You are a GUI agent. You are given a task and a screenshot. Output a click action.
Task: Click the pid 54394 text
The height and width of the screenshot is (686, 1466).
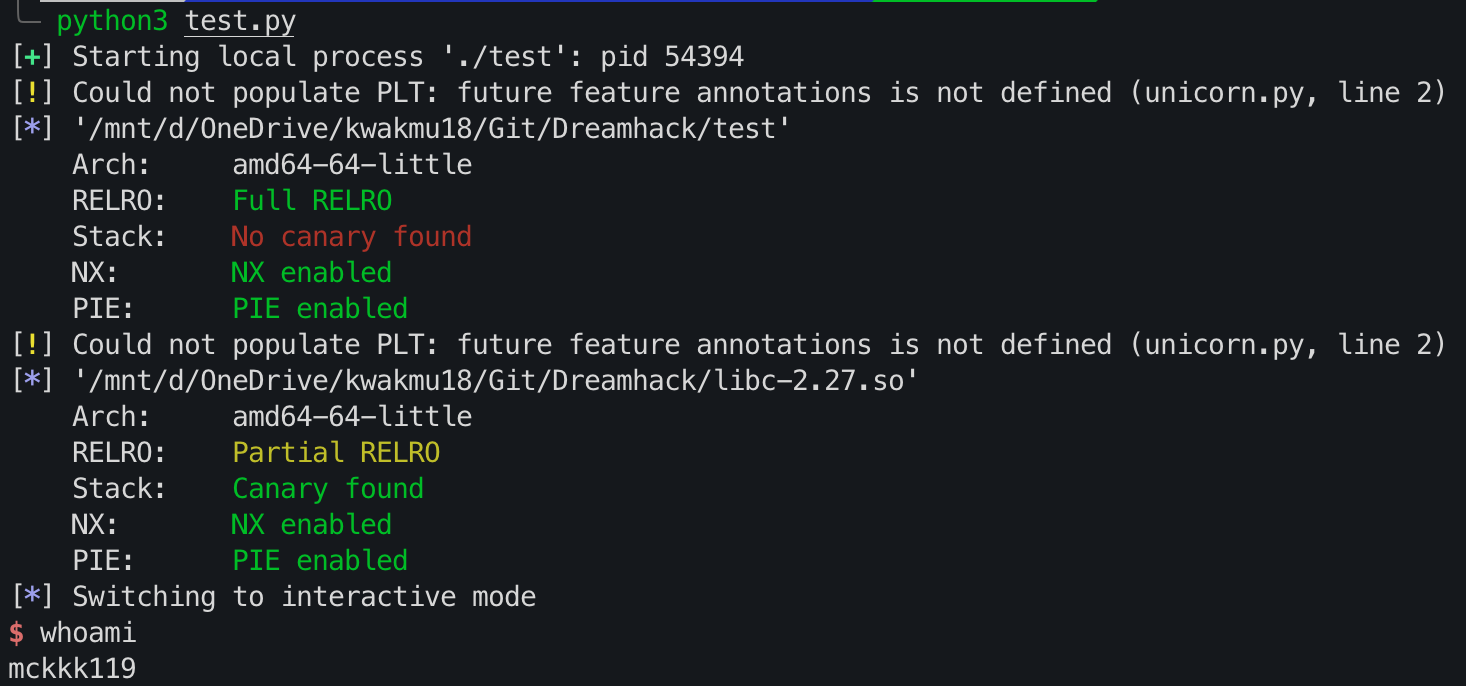click(x=672, y=56)
